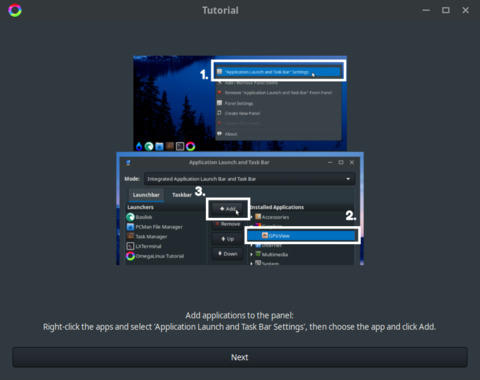Click the Launchbar tab in the tutorial picture
This screenshot has height=380, width=480.
146,195
